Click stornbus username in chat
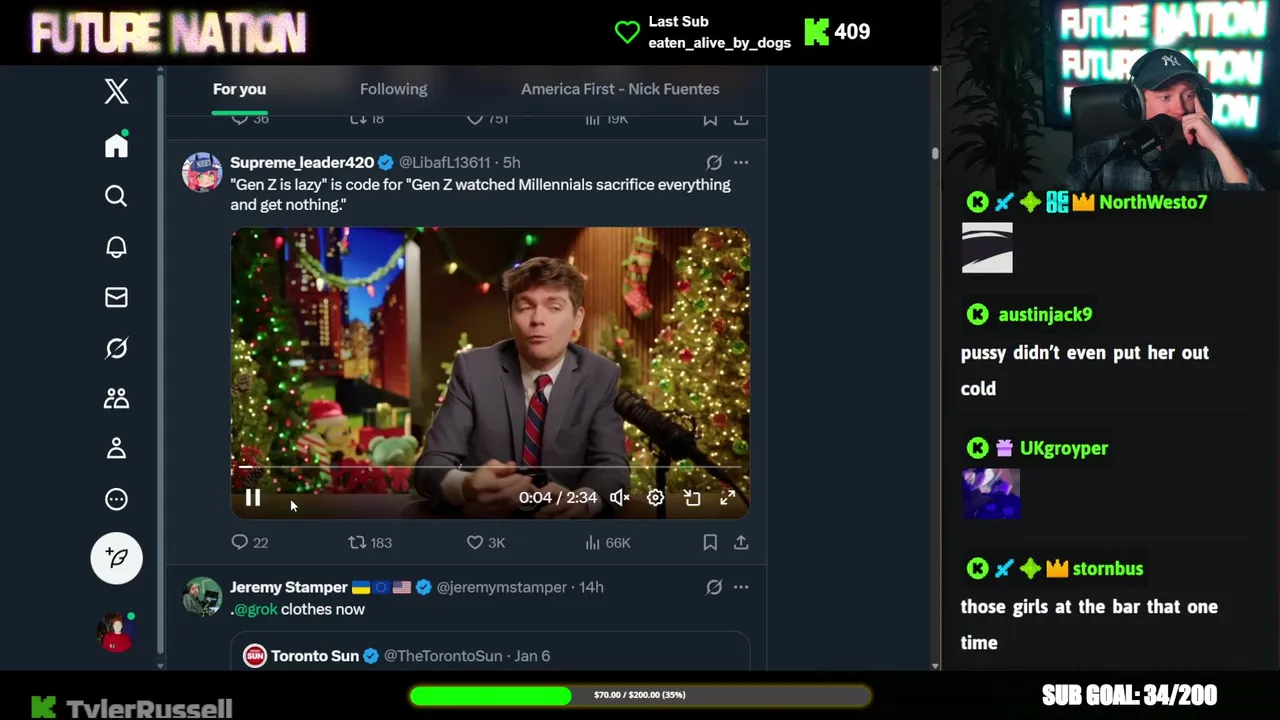Viewport: 1280px width, 720px height. (x=1107, y=568)
